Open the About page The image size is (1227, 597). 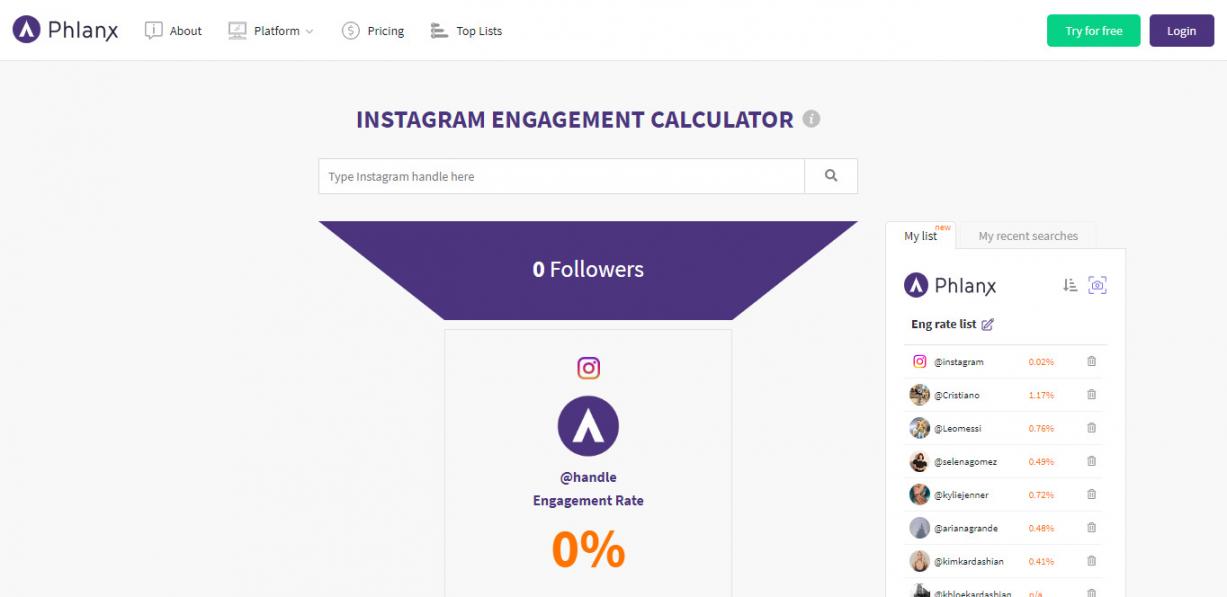174,31
